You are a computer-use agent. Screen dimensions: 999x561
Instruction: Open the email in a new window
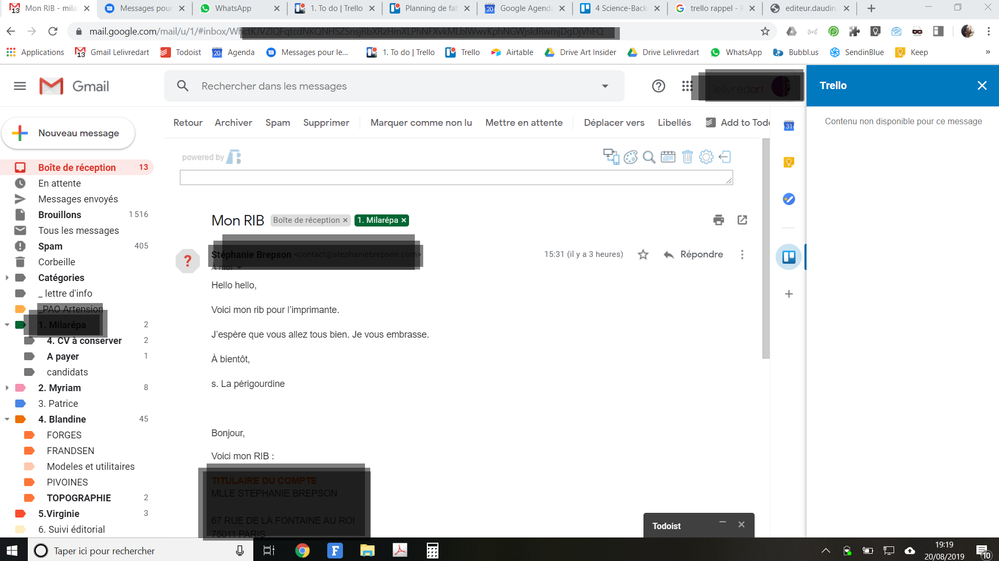pos(742,220)
